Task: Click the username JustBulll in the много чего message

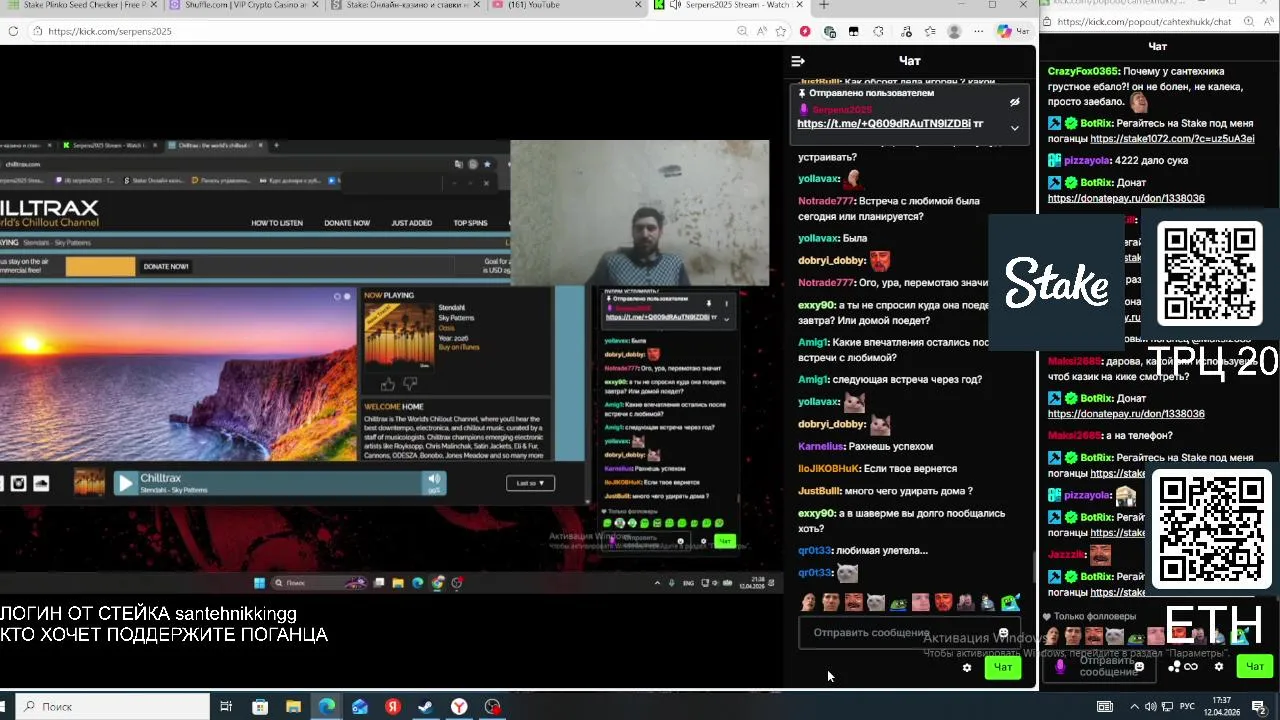Action: pyautogui.click(x=820, y=491)
